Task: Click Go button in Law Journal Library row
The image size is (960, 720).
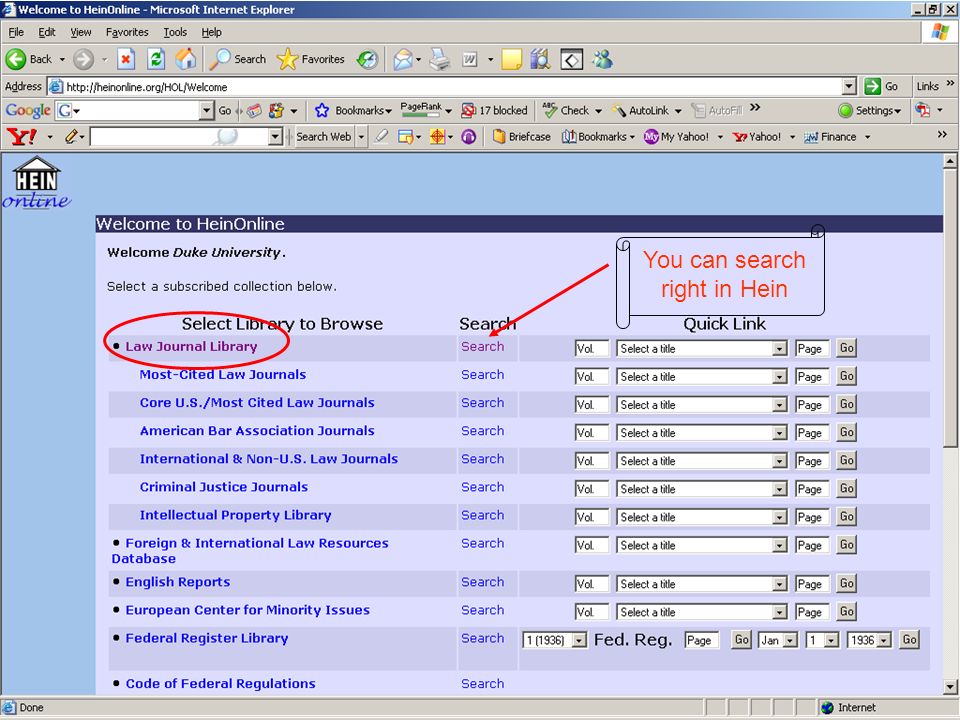Action: coord(847,348)
